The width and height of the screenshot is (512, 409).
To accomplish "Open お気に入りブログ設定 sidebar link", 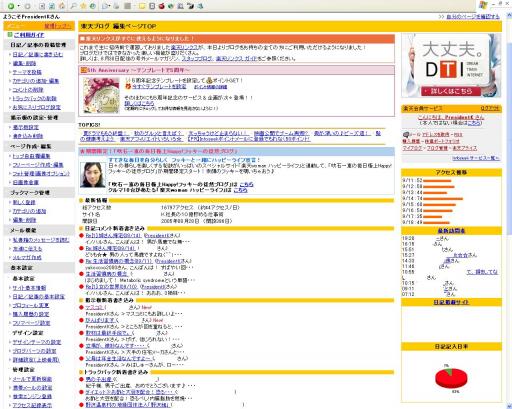I will (x=37, y=107).
